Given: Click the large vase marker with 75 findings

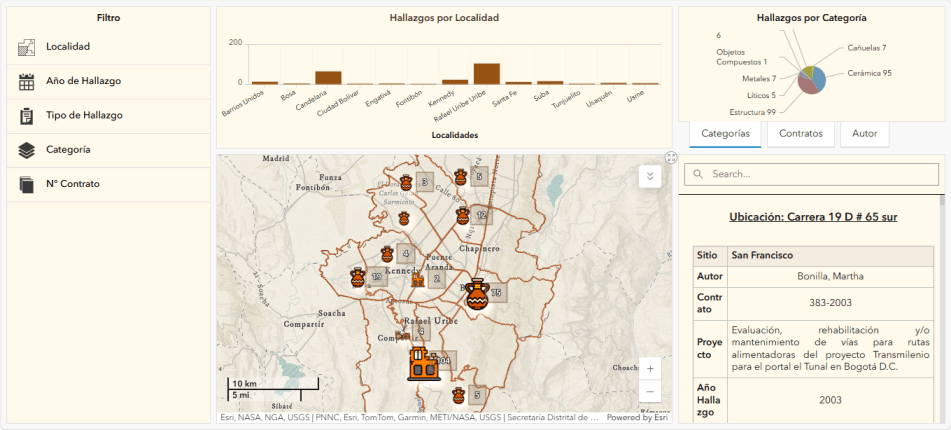Looking at the screenshot, I should click(476, 292).
